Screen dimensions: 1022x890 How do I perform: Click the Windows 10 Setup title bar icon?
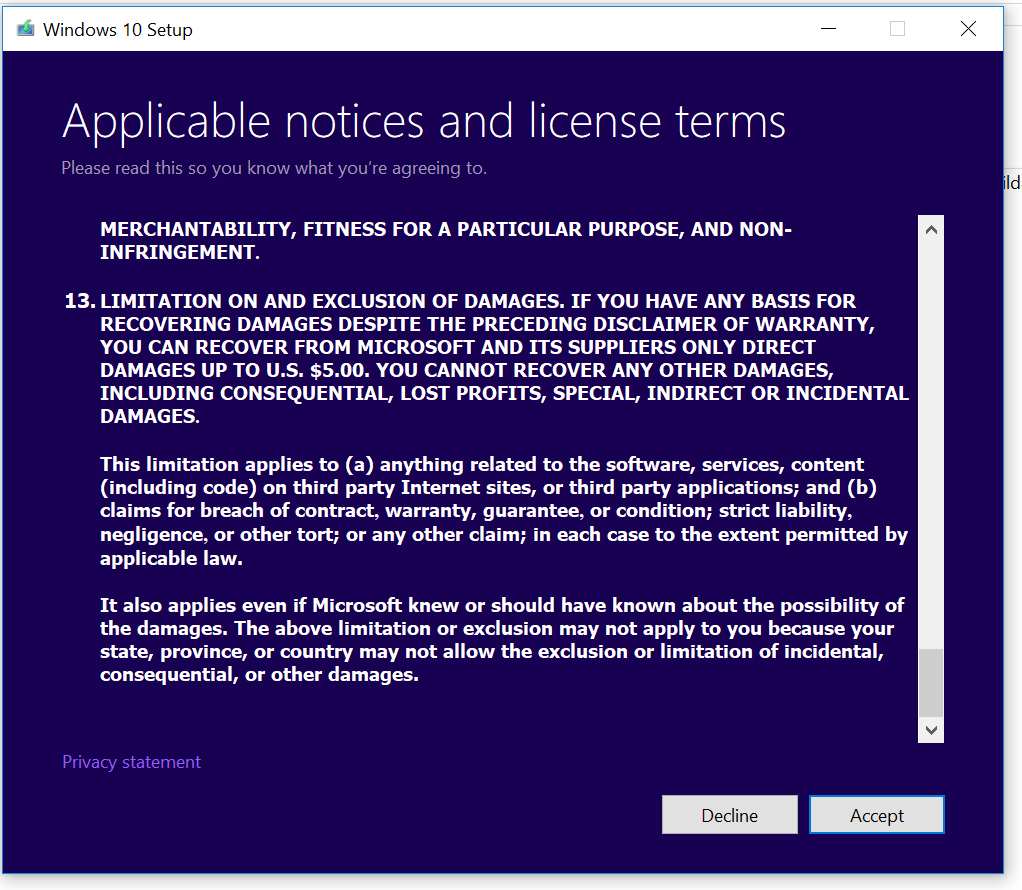(25, 29)
